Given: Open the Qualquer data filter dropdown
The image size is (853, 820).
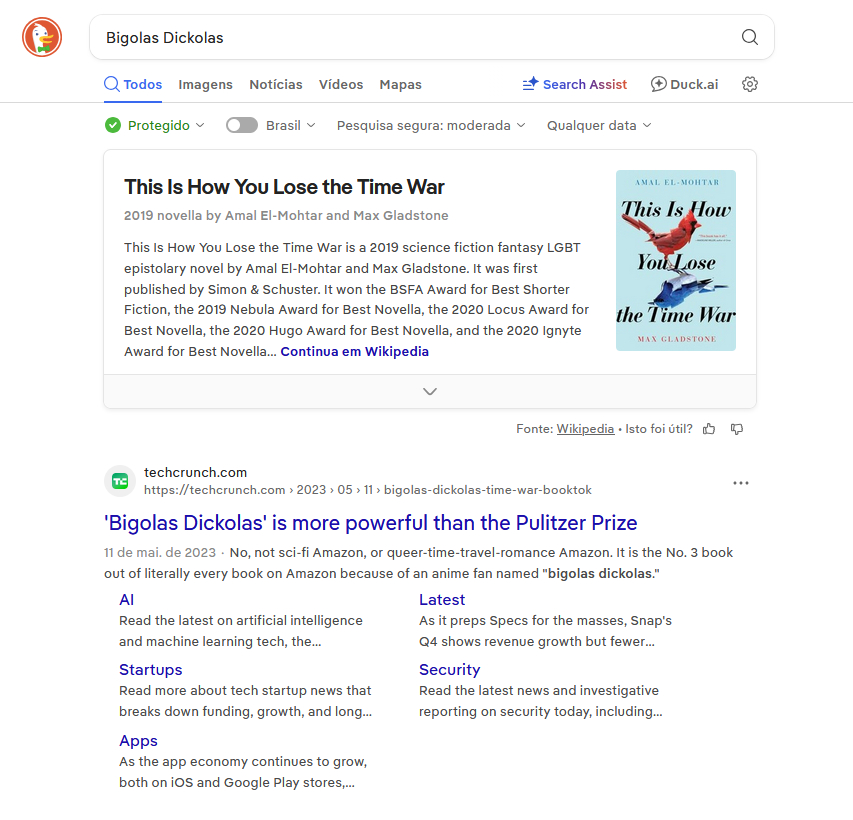Looking at the screenshot, I should coord(599,125).
